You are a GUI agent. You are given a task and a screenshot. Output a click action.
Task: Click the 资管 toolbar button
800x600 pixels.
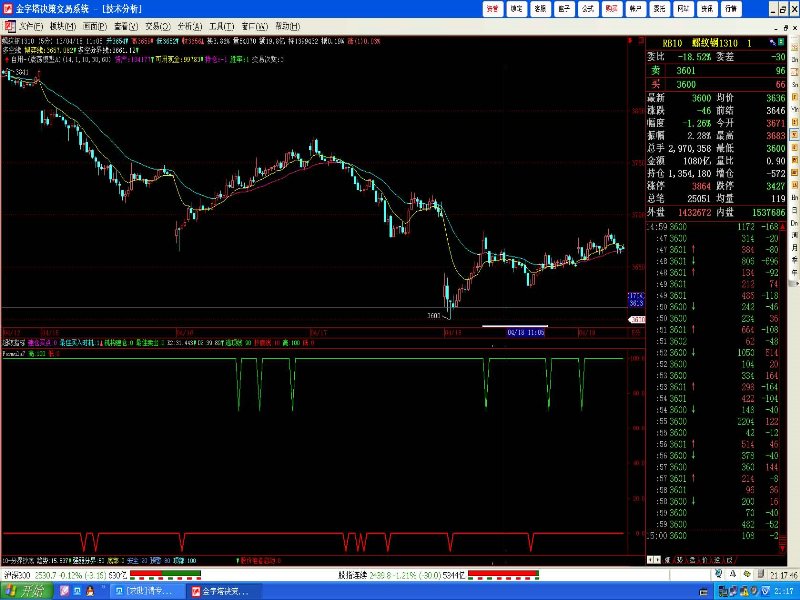pos(492,8)
